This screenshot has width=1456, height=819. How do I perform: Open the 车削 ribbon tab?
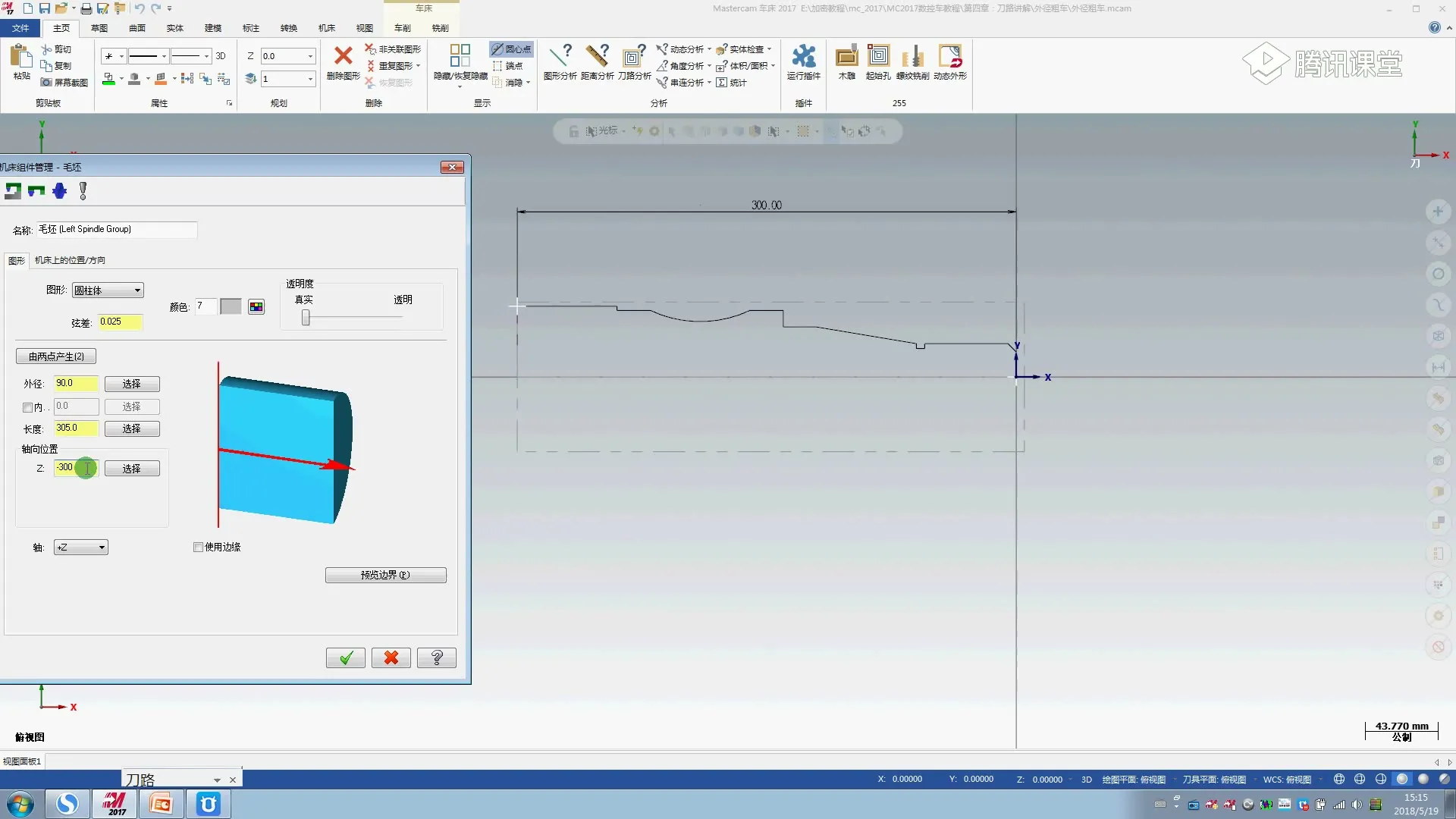point(402,28)
